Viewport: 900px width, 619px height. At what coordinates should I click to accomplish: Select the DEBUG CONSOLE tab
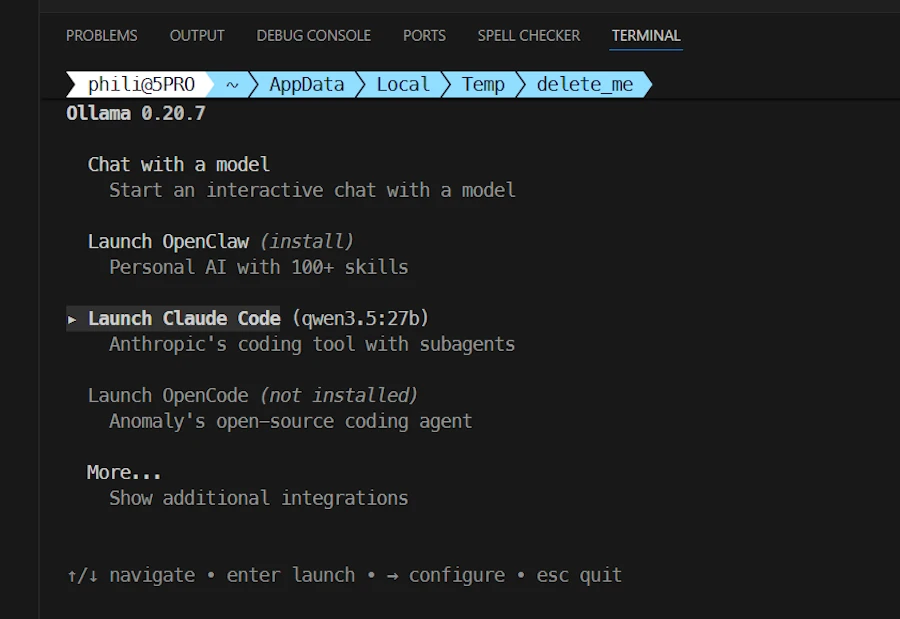[313, 36]
